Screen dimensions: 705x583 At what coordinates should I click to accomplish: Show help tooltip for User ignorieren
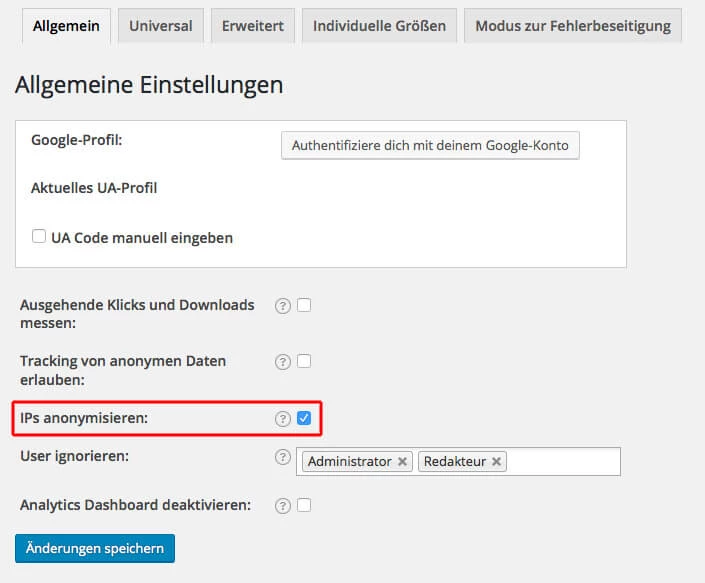(283, 457)
